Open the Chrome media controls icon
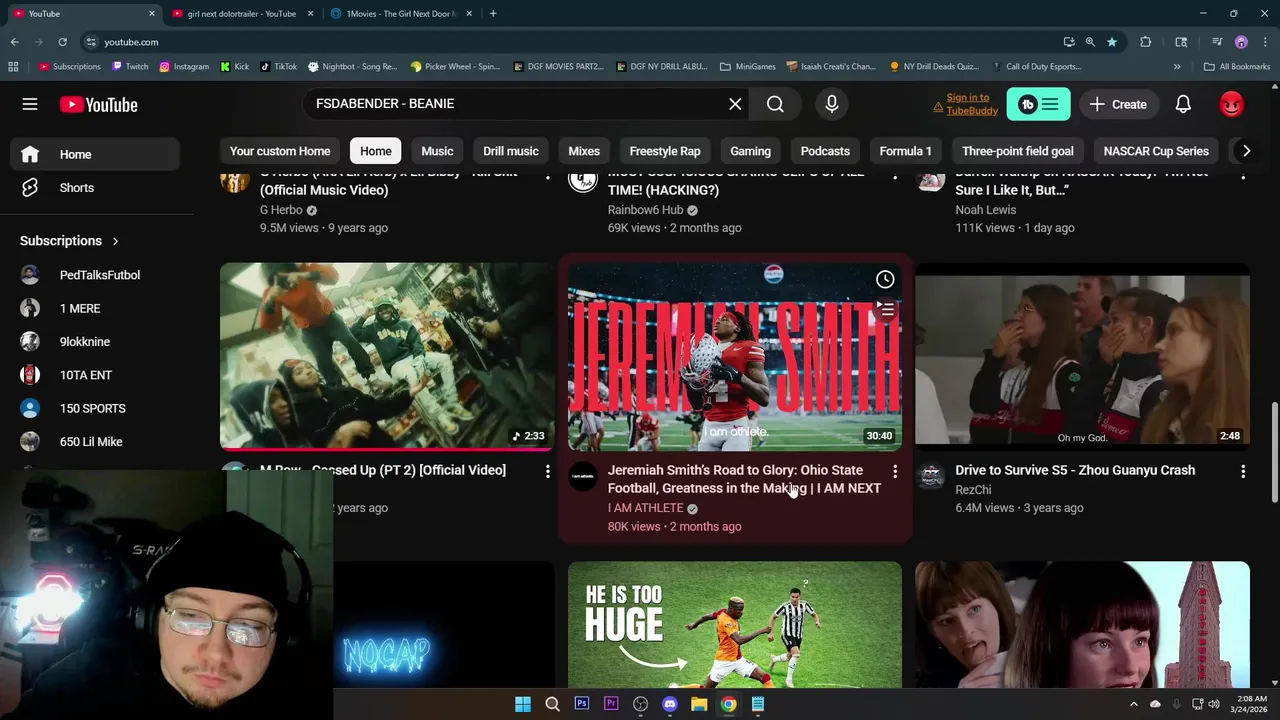This screenshot has width=1280, height=720. [x=1217, y=42]
